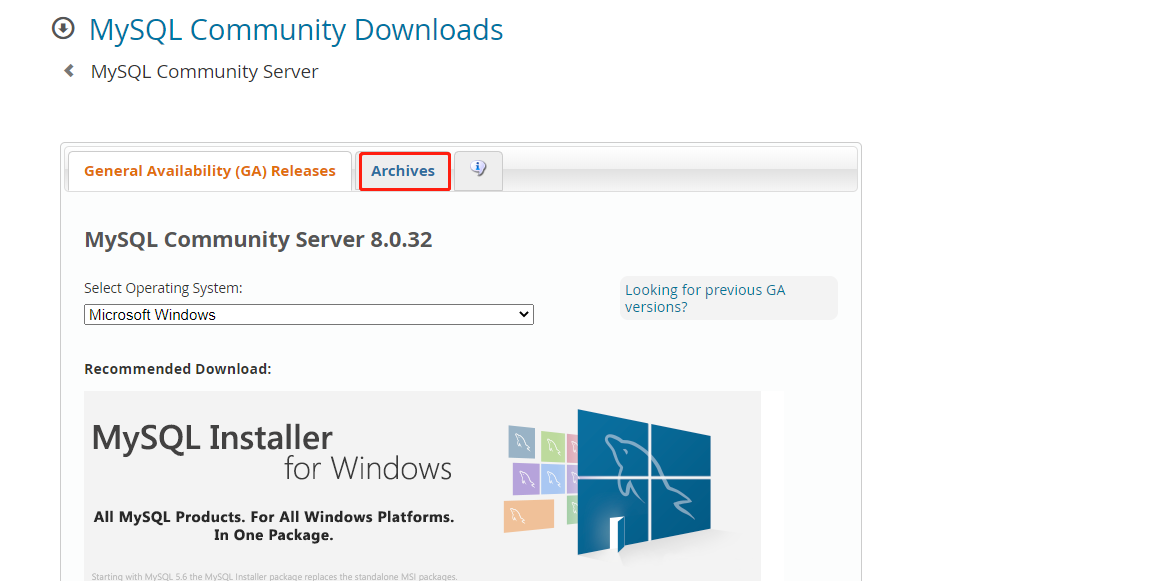Click the back arrow before MySQL Community Server
1154x581 pixels.
[69, 71]
